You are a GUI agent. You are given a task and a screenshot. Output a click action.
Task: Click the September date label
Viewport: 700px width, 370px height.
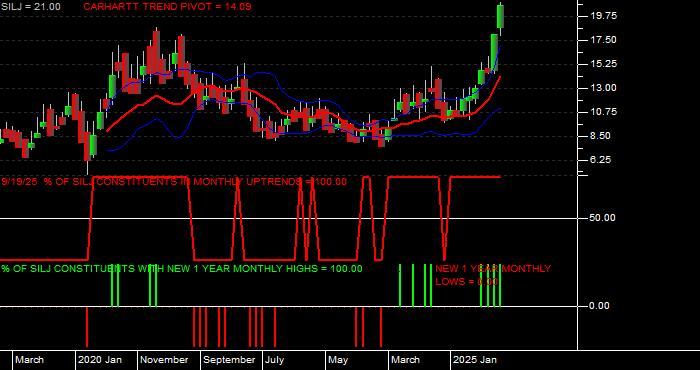[x=229, y=360]
